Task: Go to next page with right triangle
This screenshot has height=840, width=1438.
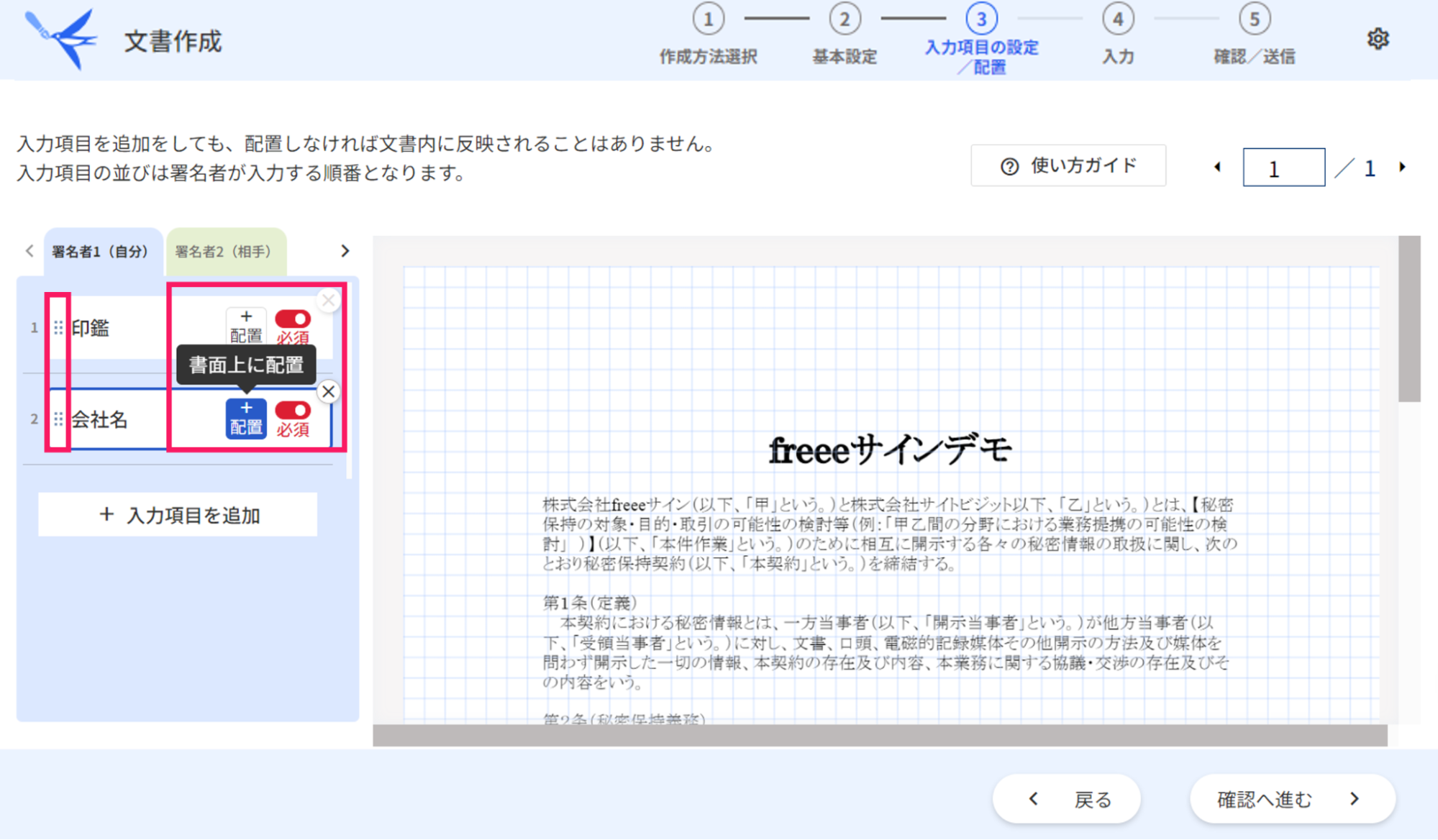Action: (x=1402, y=167)
